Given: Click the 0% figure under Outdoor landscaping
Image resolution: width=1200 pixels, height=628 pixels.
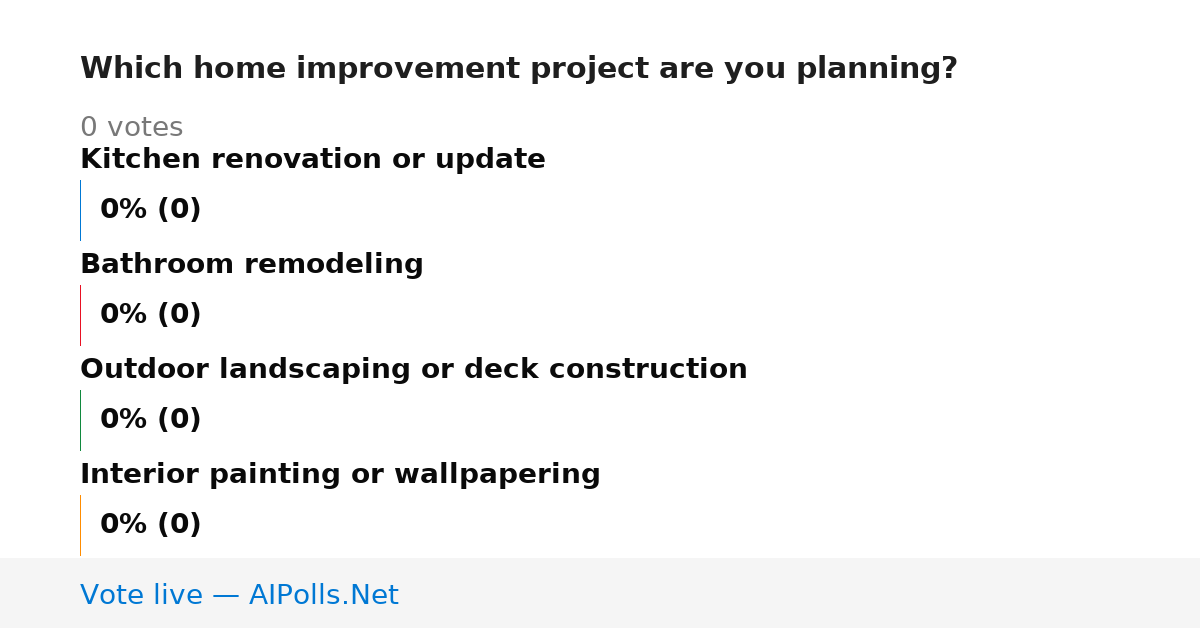Looking at the screenshot, I should click(x=124, y=420).
